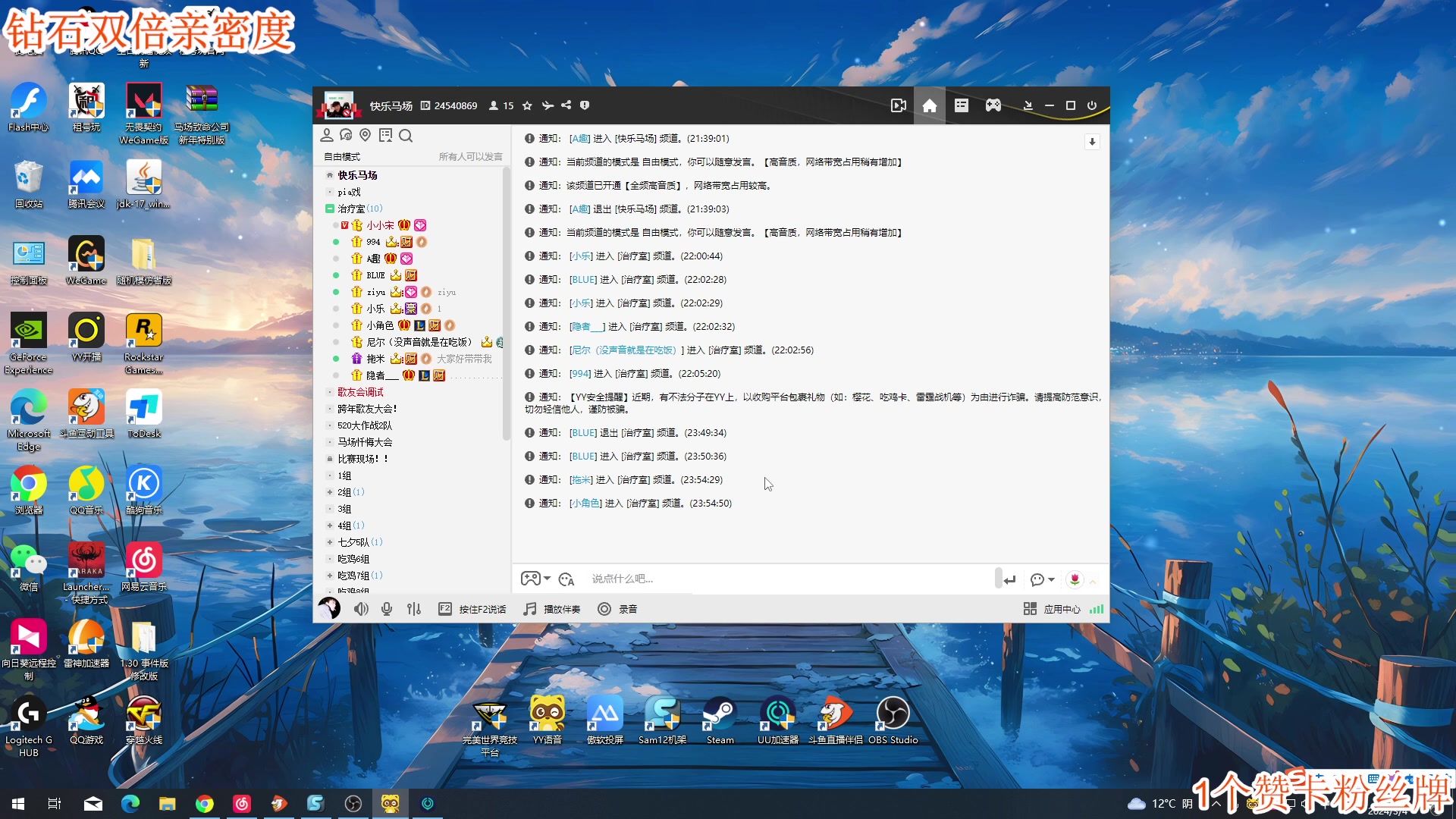
Task: Open OBS Studio desktop shortcut
Action: point(893,720)
